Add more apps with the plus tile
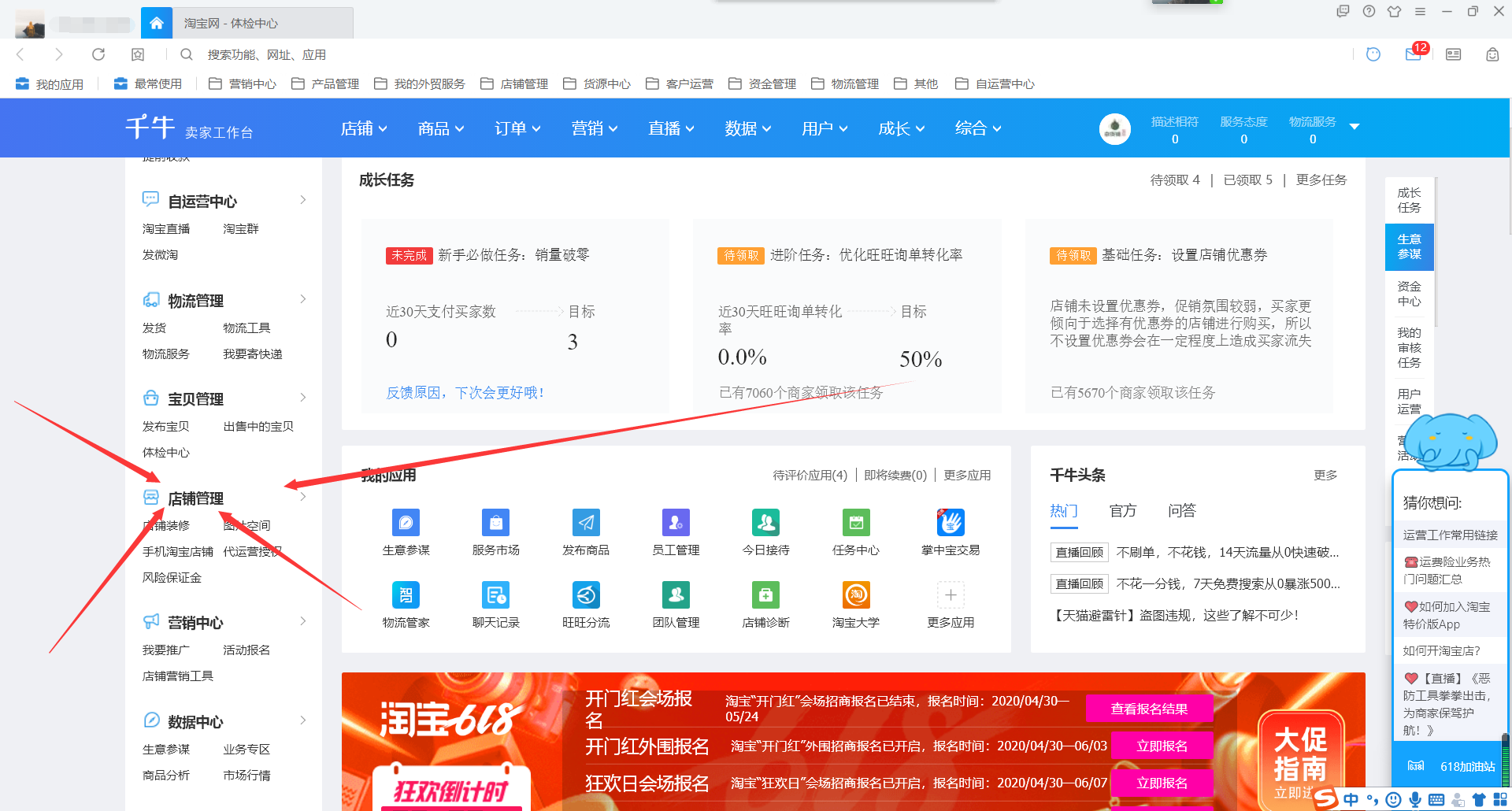 pos(951,595)
